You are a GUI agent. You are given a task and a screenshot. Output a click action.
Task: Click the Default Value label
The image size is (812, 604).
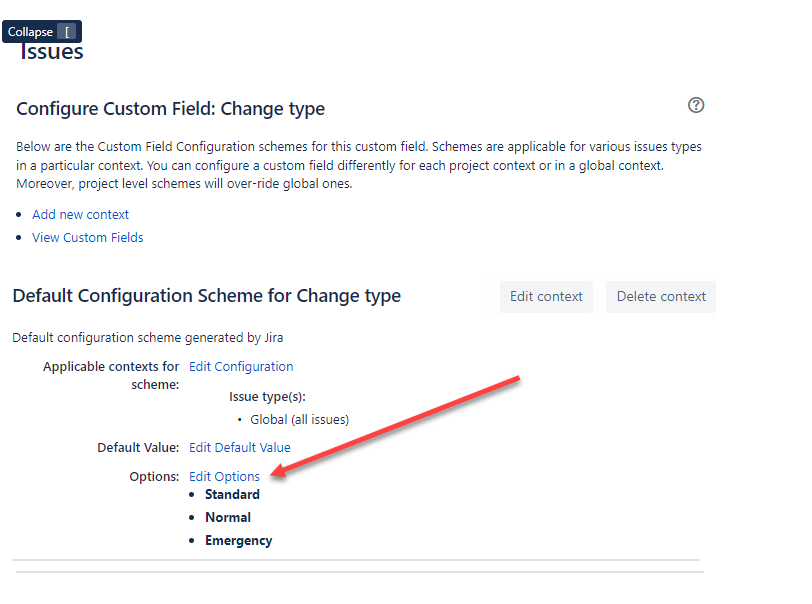click(139, 447)
